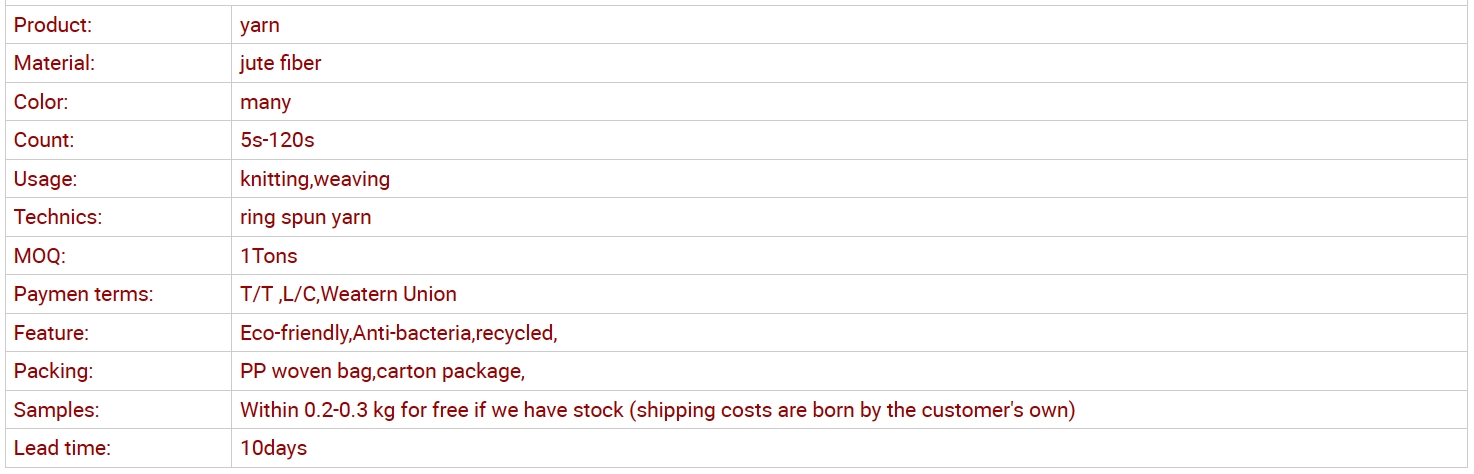Select the 'ring spun yarn' text

click(306, 217)
